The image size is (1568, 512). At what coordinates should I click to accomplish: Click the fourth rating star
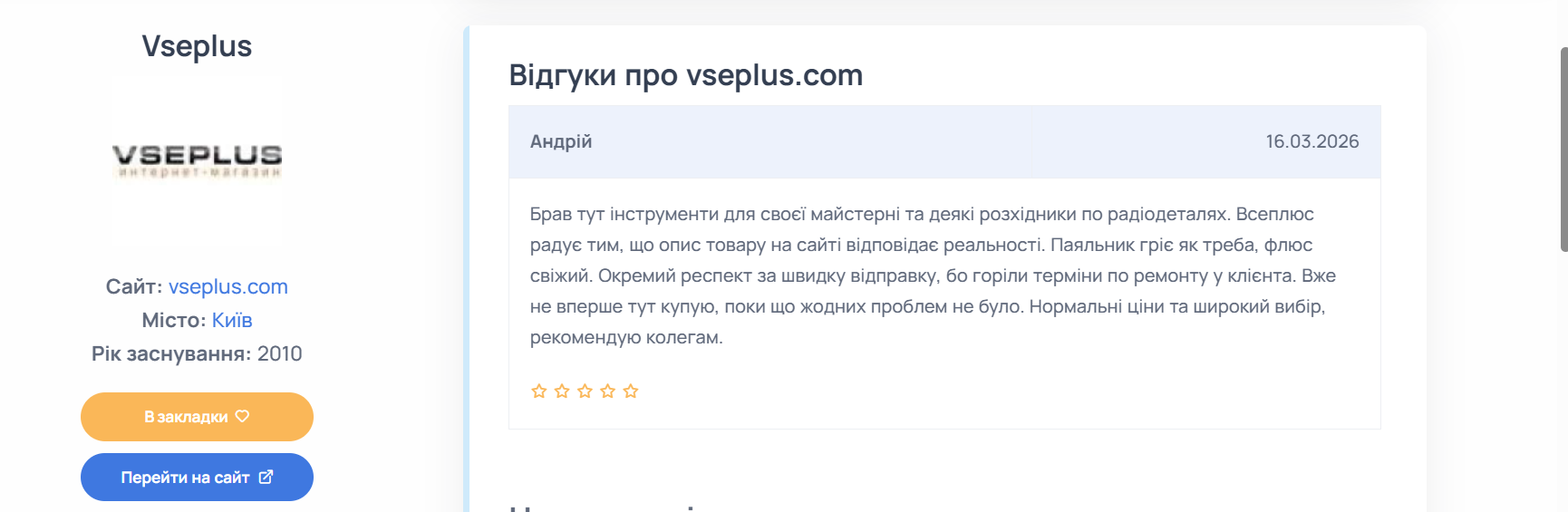(607, 391)
